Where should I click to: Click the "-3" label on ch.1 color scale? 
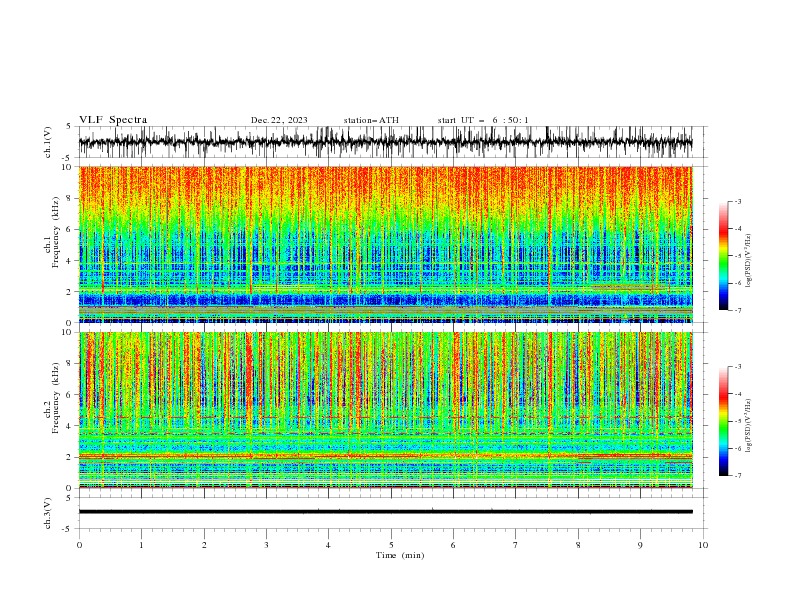(737, 201)
